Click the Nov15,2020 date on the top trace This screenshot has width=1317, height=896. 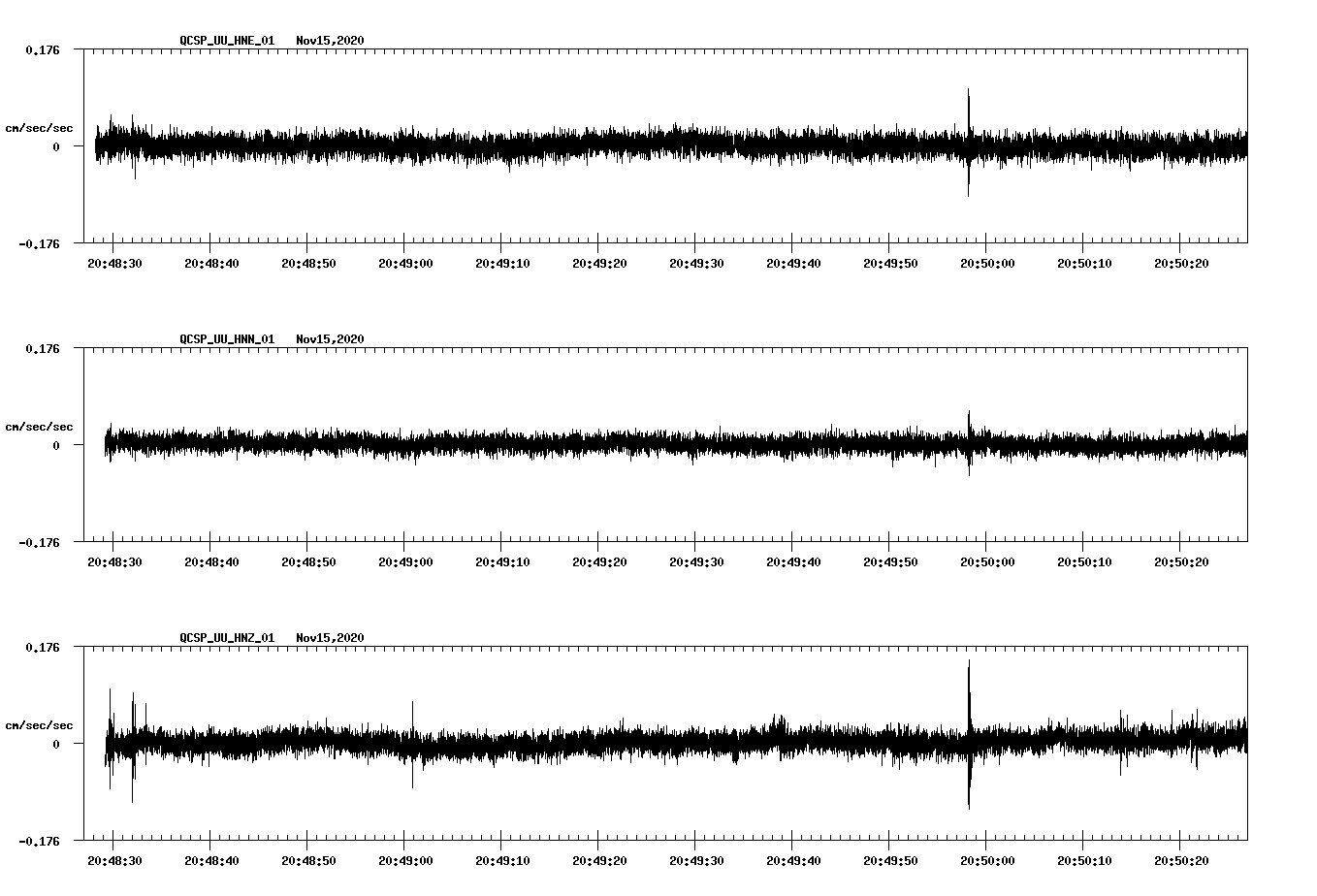click(330, 41)
